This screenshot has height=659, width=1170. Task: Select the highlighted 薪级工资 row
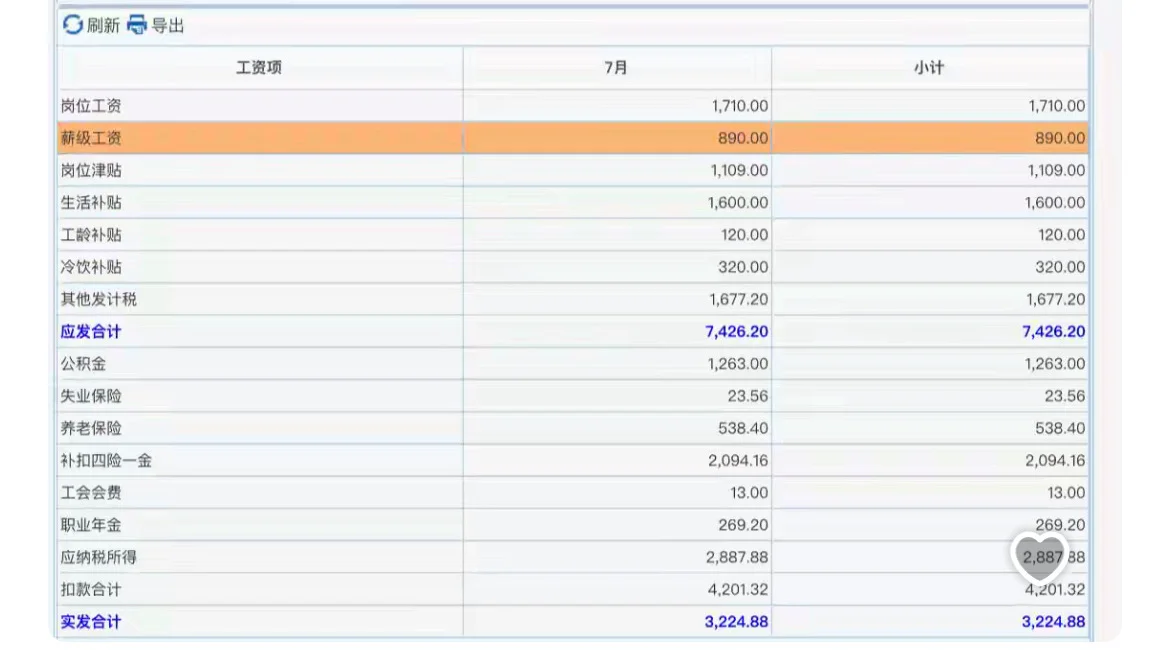pos(91,138)
